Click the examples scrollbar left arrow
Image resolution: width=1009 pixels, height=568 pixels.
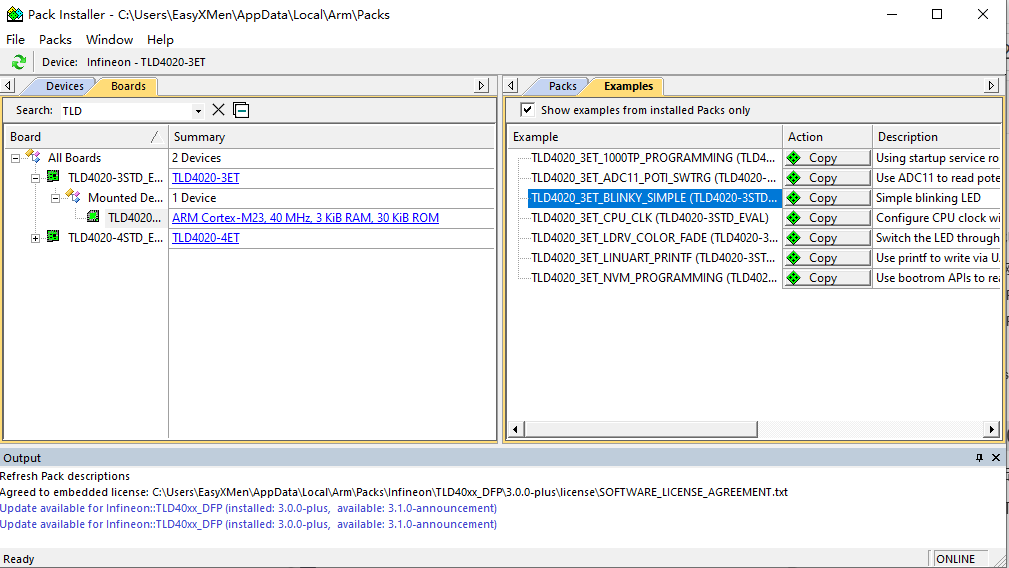pyautogui.click(x=515, y=428)
